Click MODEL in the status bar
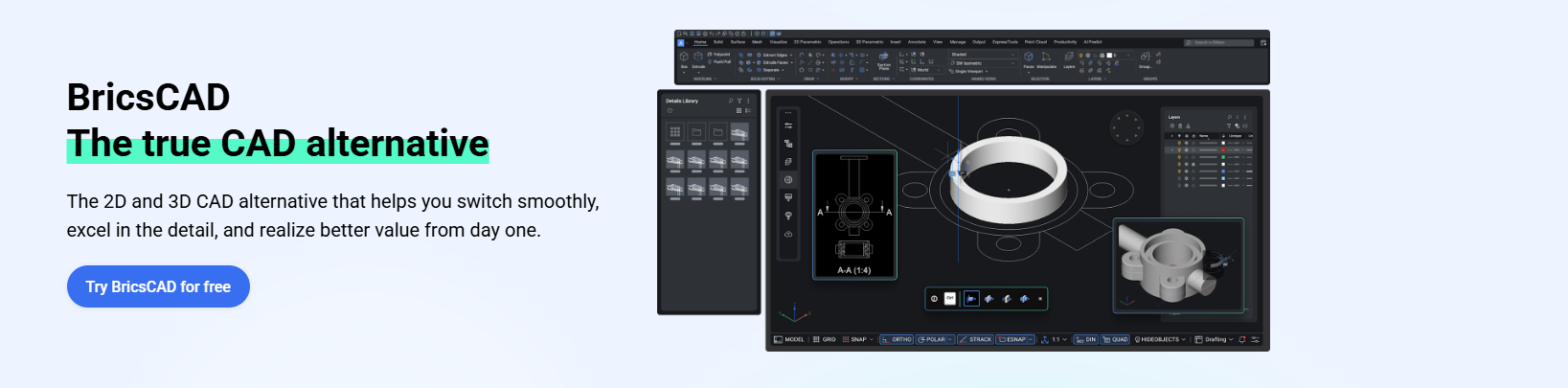The height and width of the screenshot is (388, 1568). [x=789, y=339]
